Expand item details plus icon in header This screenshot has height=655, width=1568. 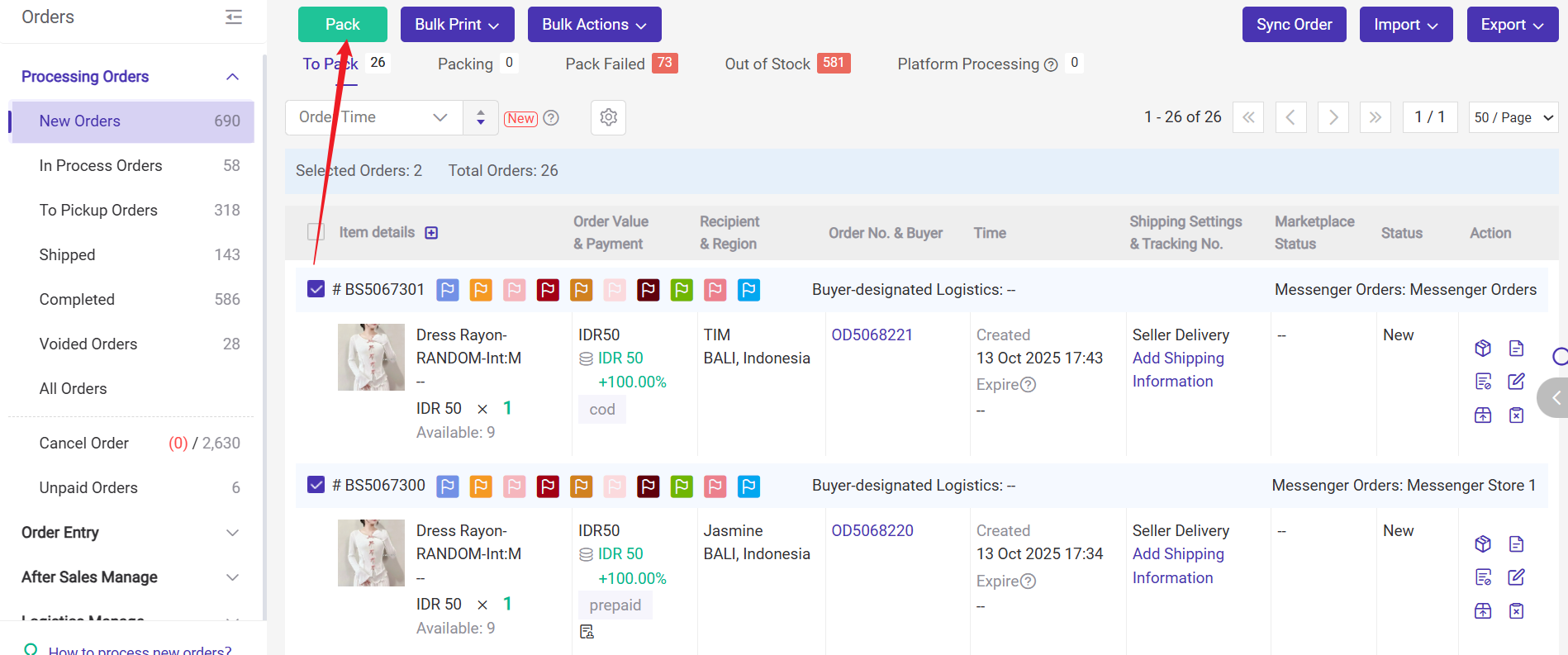[431, 233]
